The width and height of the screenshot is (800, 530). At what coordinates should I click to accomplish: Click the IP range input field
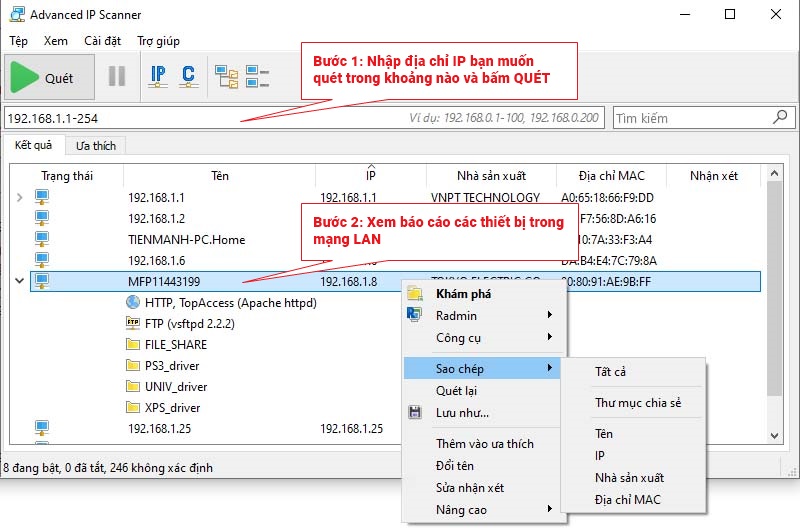(304, 118)
